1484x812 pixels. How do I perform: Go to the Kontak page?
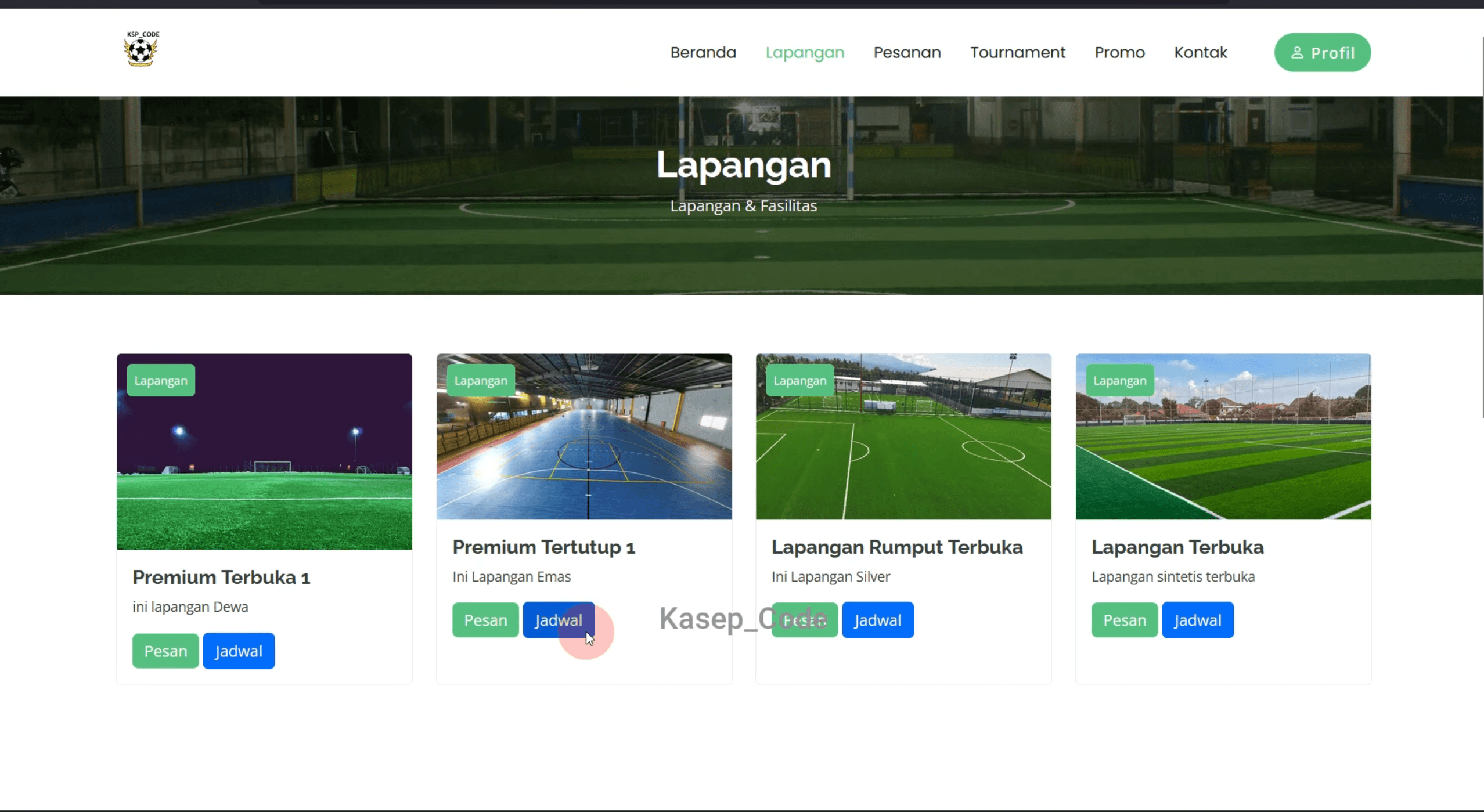click(1201, 52)
